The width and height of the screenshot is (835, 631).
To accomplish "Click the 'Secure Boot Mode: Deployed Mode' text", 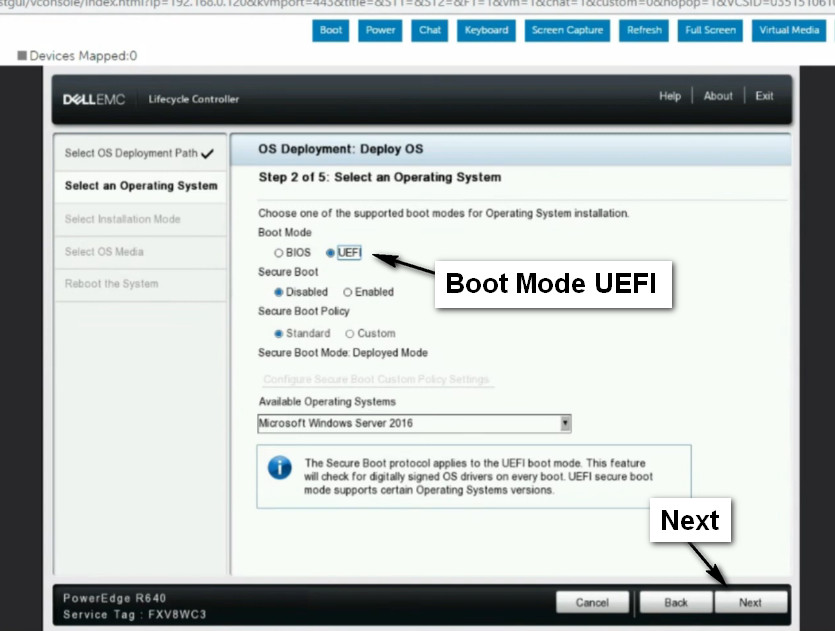I will click(x=343, y=353).
